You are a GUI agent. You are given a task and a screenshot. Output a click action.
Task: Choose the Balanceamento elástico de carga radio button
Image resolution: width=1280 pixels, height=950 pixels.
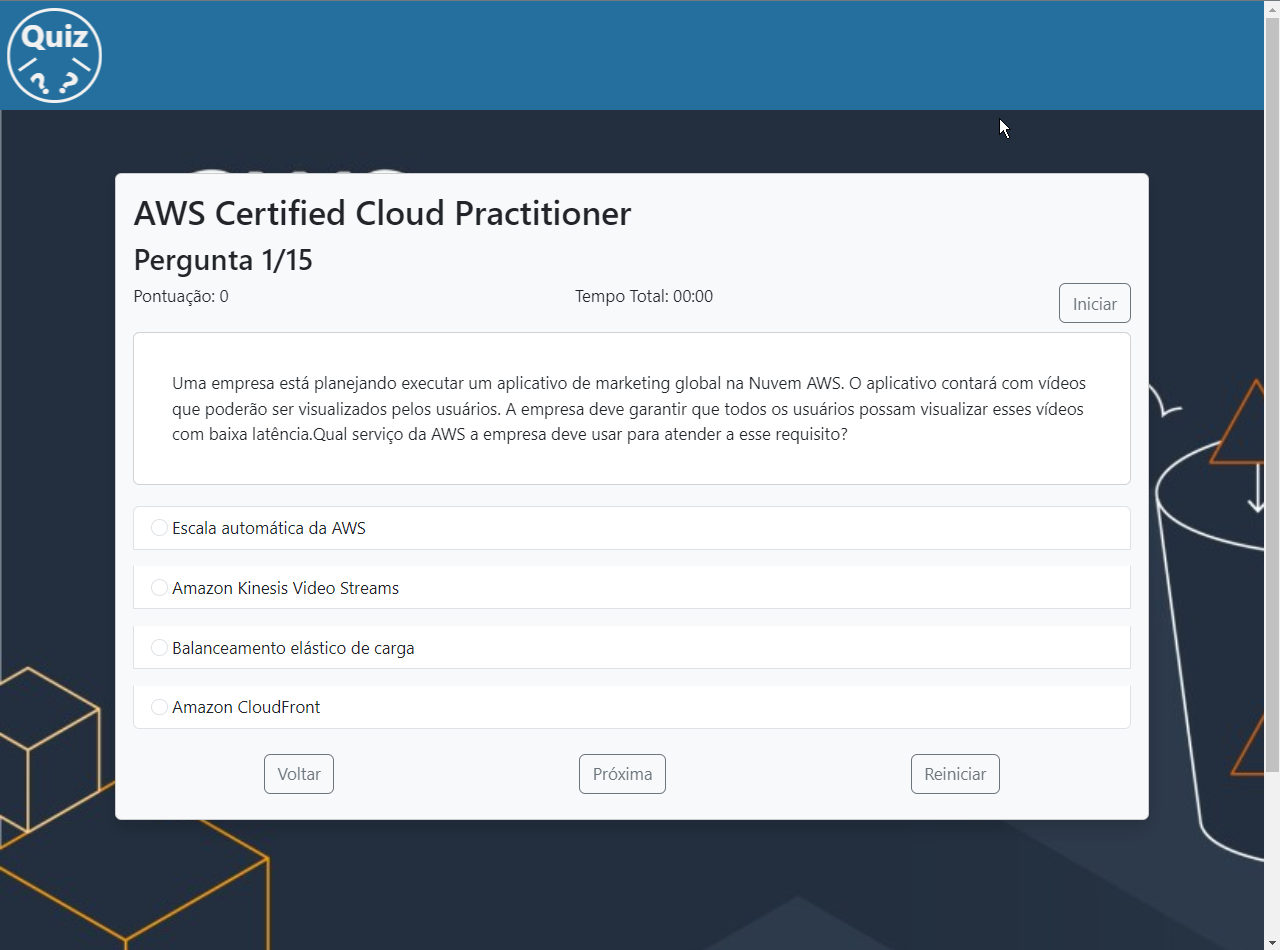click(x=159, y=648)
